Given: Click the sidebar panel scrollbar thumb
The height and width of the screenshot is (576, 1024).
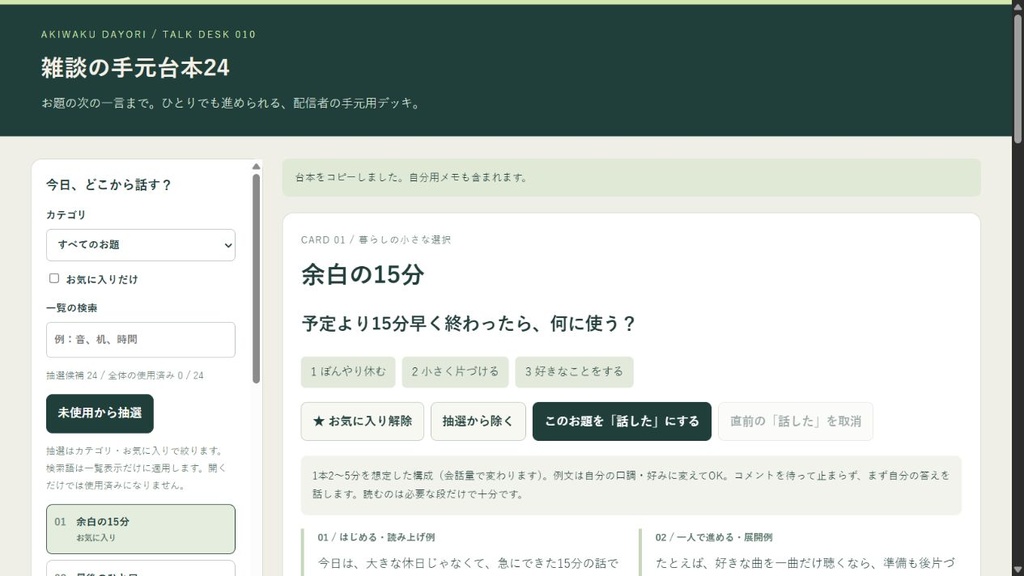Looking at the screenshot, I should pyautogui.click(x=256, y=278).
